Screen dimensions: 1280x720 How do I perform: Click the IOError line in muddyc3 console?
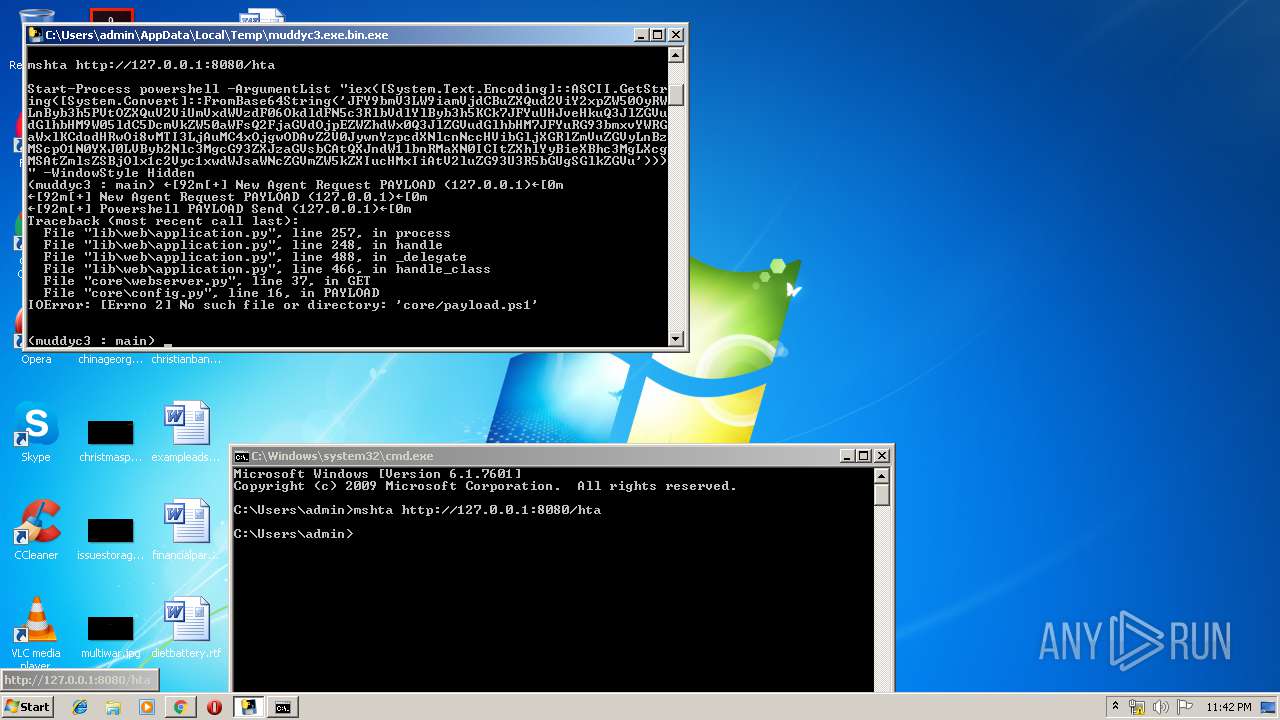(x=283, y=305)
